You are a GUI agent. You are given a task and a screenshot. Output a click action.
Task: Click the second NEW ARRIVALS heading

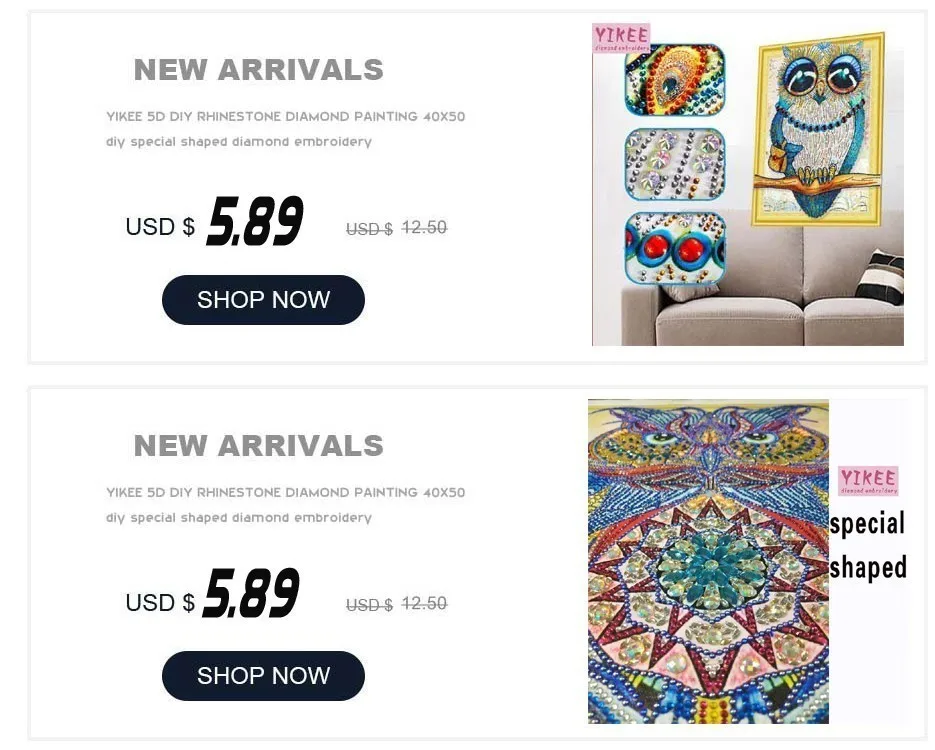[x=258, y=446]
